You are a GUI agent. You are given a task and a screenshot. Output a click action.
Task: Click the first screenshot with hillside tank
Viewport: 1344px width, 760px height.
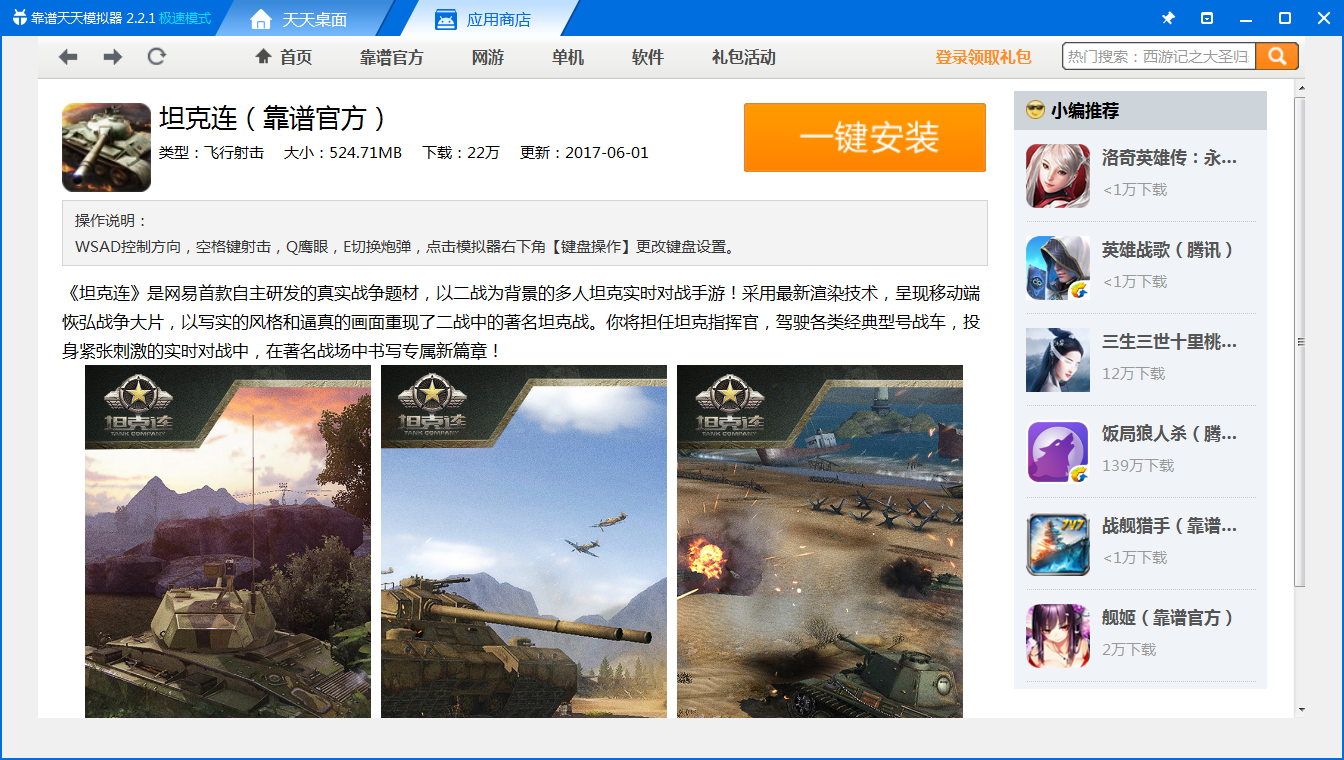click(x=228, y=541)
